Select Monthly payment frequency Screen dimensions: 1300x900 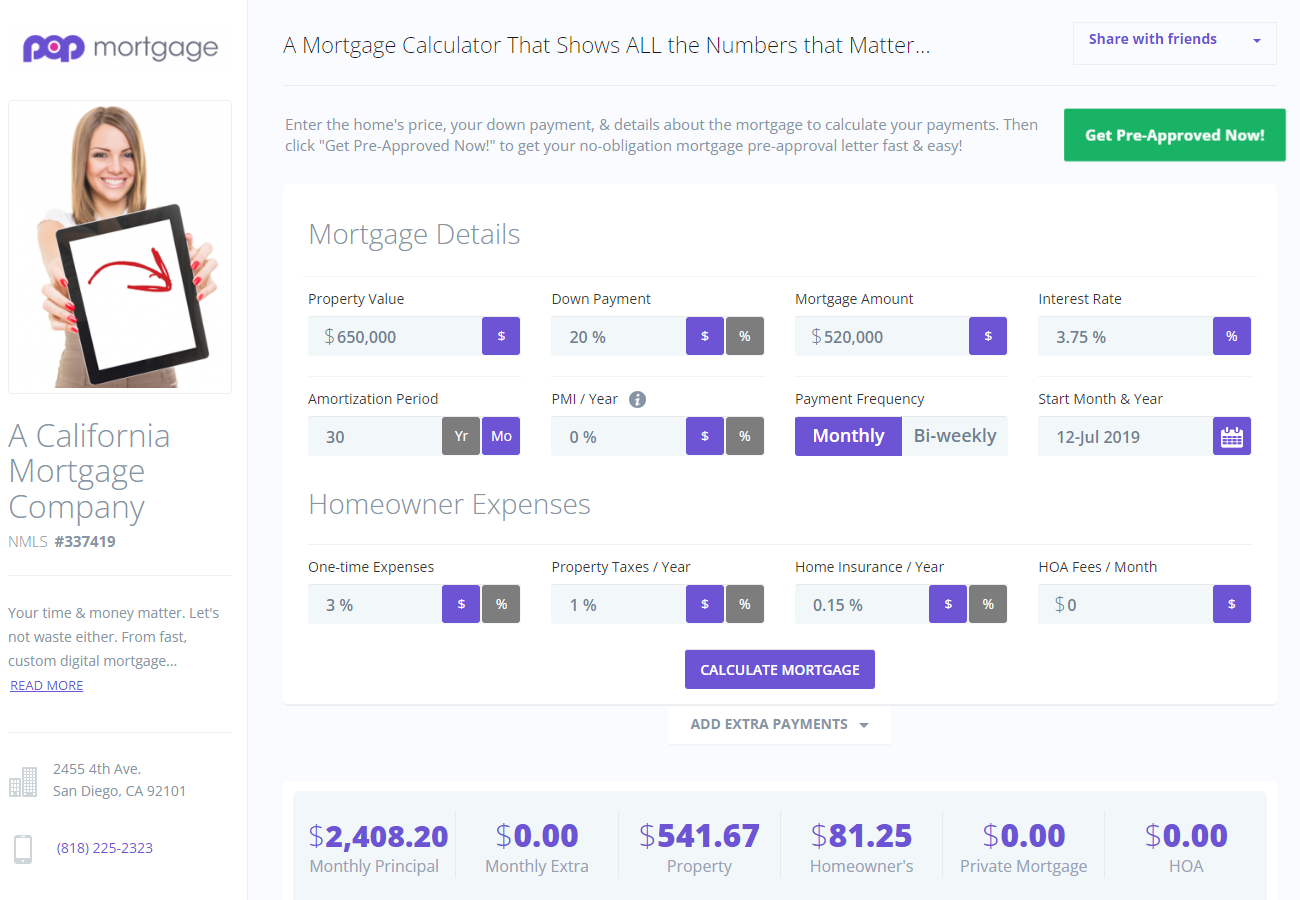click(849, 436)
